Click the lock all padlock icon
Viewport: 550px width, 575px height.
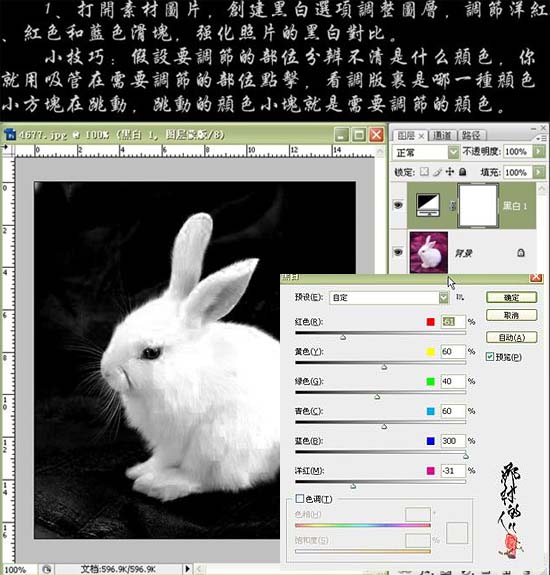pos(463,171)
